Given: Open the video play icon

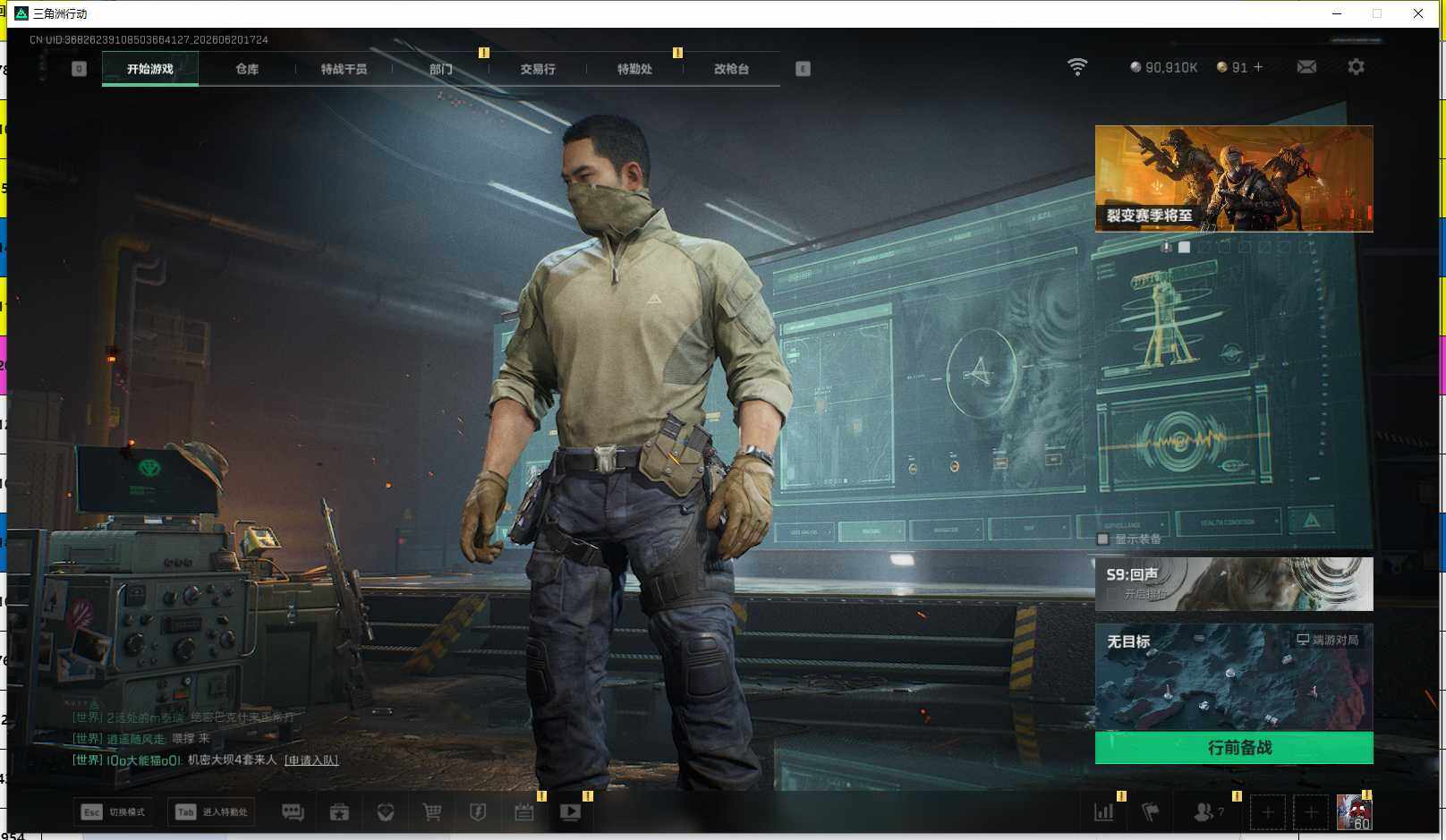Looking at the screenshot, I should tap(570, 812).
